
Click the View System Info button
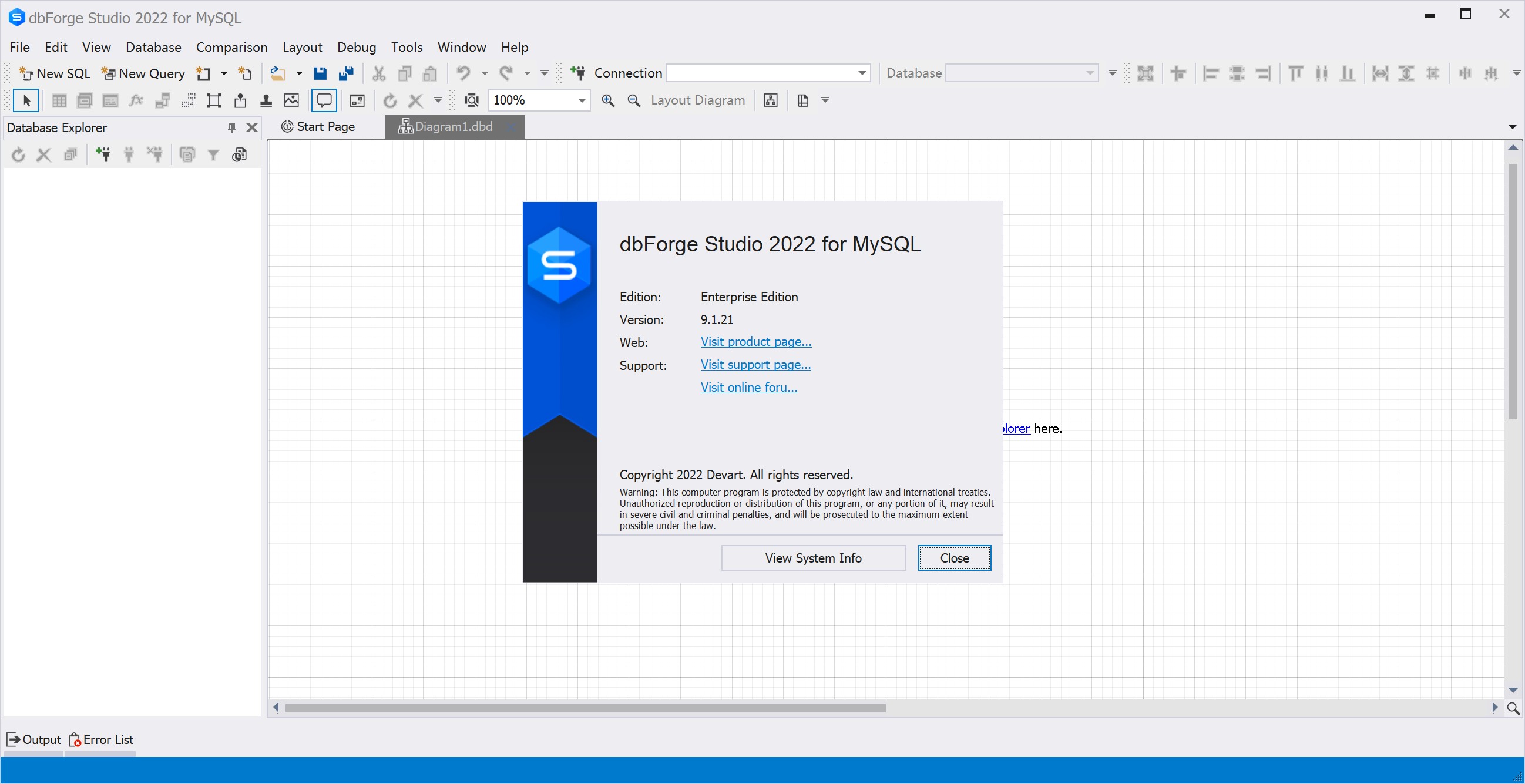(813, 557)
